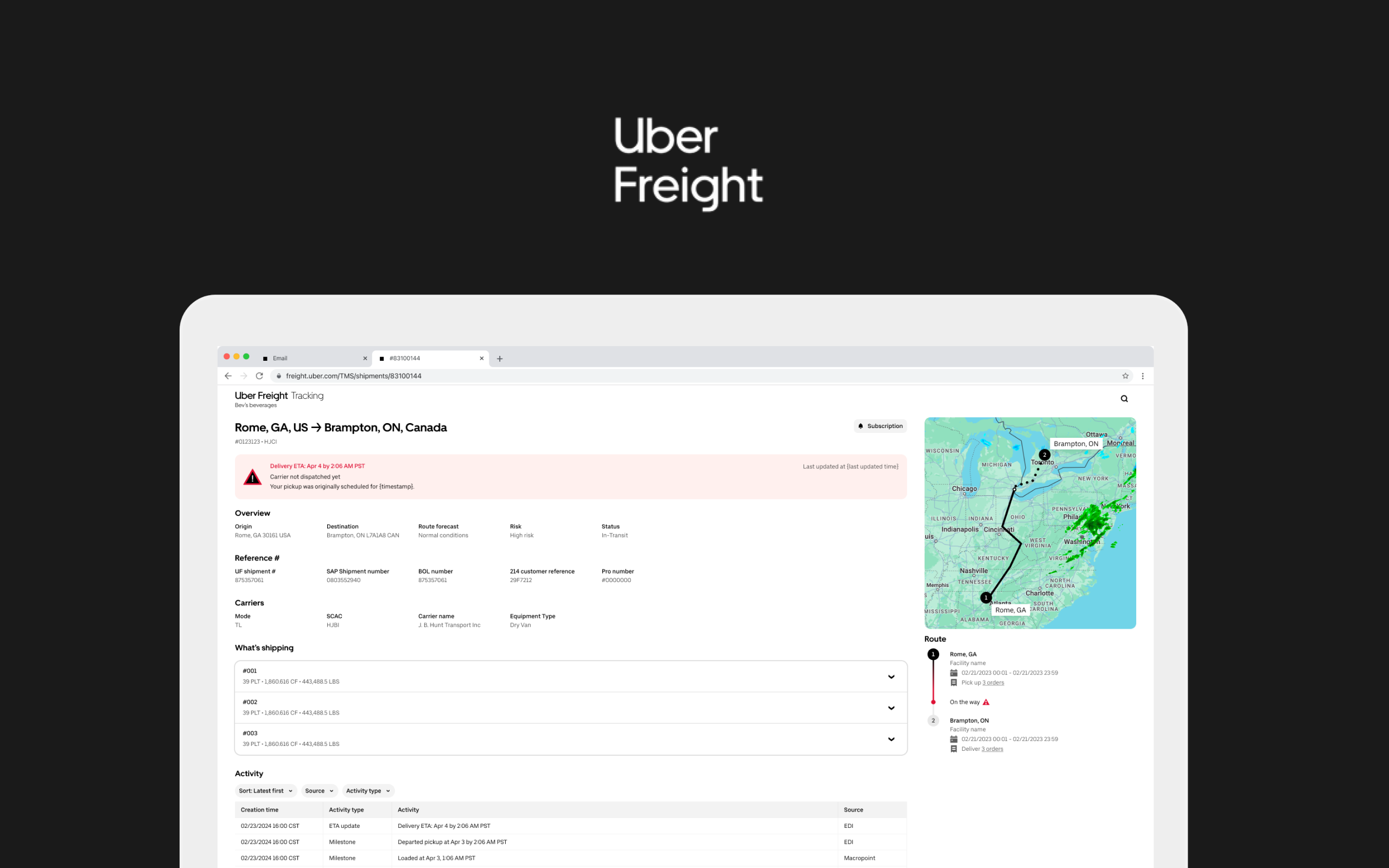Click map marker 1 at Rome, GA
Image resolution: width=1389 pixels, height=868 pixels.
coord(986,598)
